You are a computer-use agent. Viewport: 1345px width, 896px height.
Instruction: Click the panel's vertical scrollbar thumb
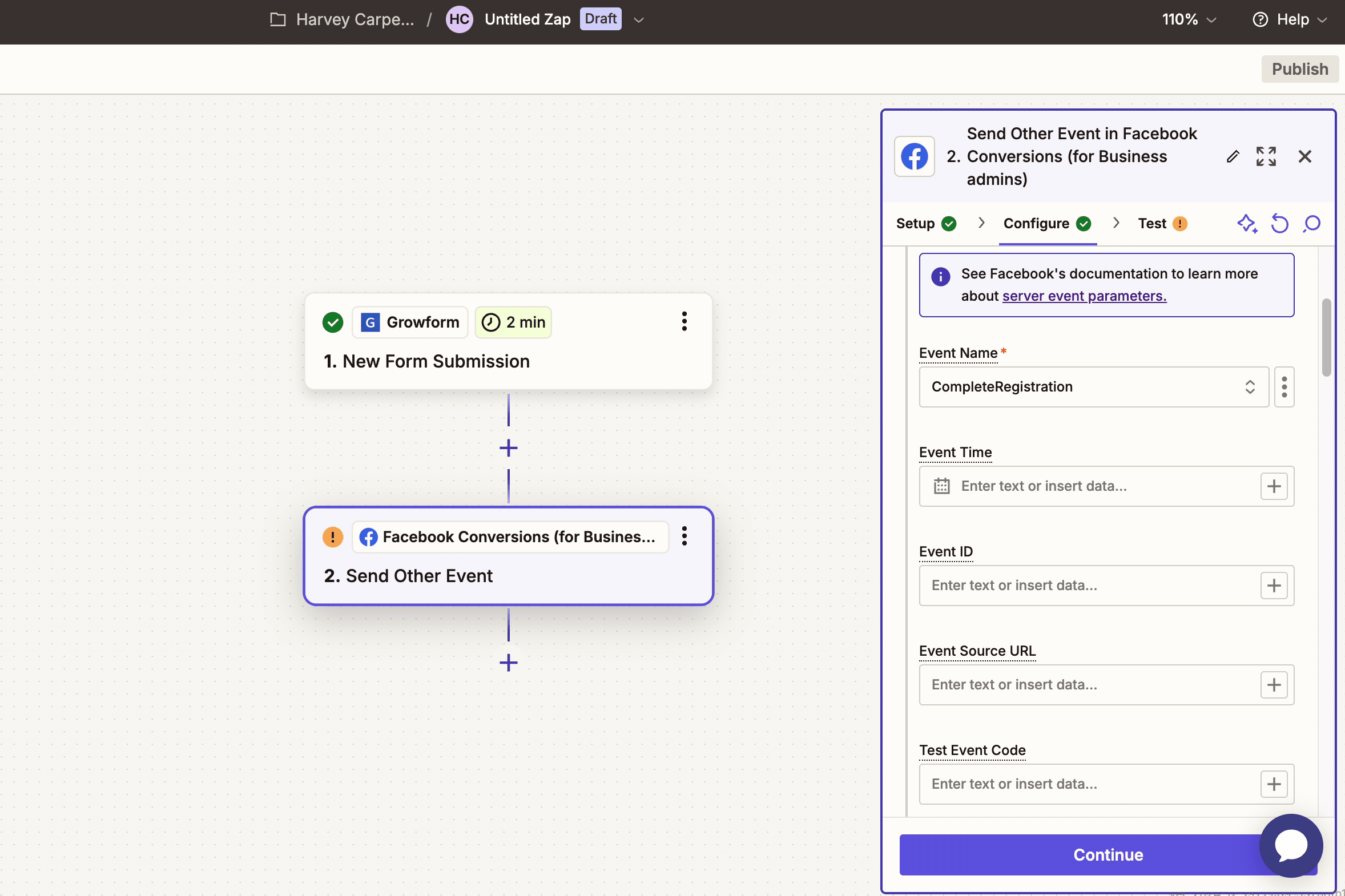point(1326,337)
